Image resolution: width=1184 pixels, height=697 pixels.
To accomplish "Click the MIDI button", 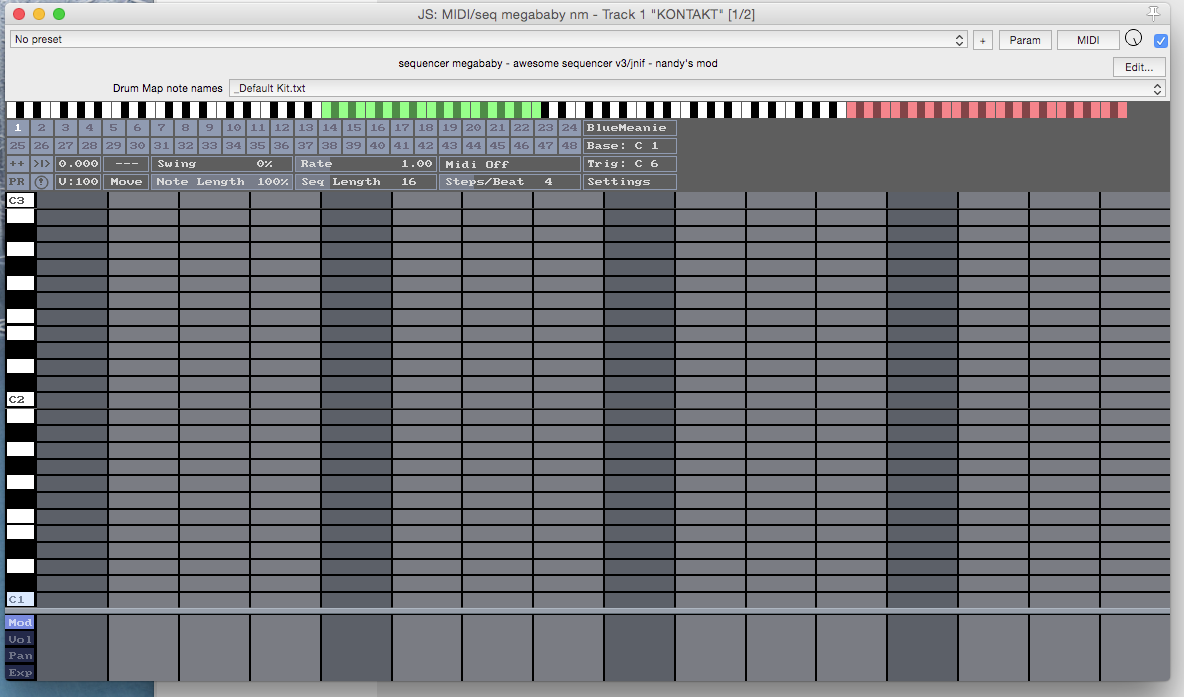I will [1088, 41].
